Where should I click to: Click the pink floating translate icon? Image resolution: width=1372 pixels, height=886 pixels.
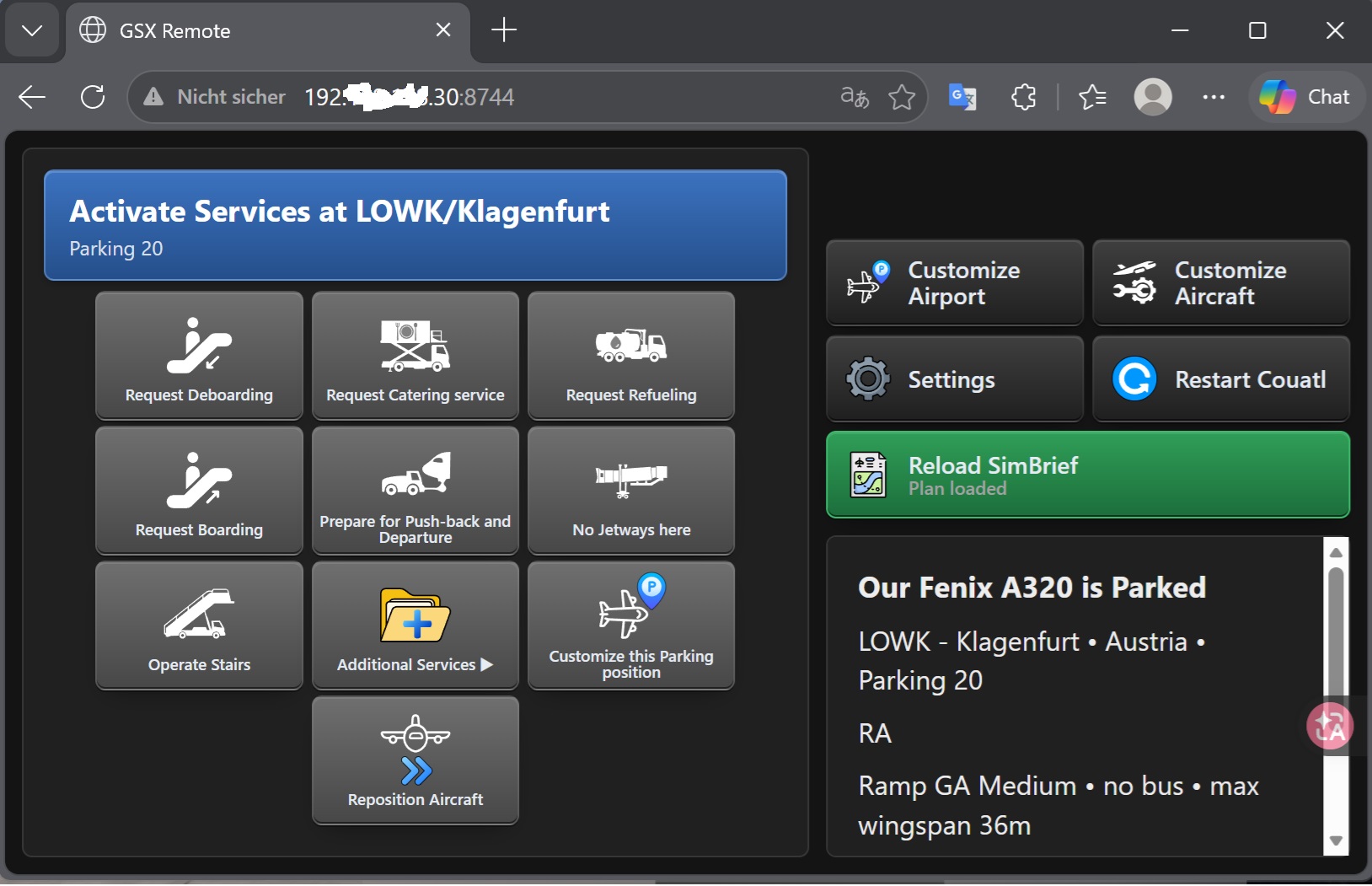(1331, 726)
